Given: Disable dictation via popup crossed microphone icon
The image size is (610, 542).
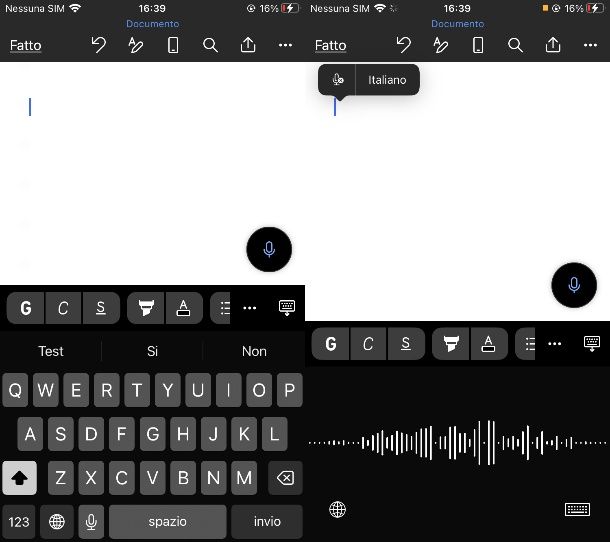Looking at the screenshot, I should (x=337, y=80).
